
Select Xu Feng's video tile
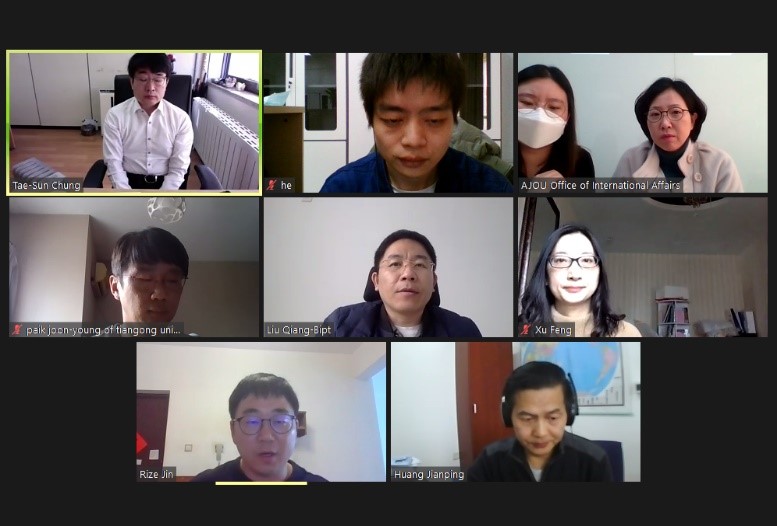pyautogui.click(x=643, y=267)
